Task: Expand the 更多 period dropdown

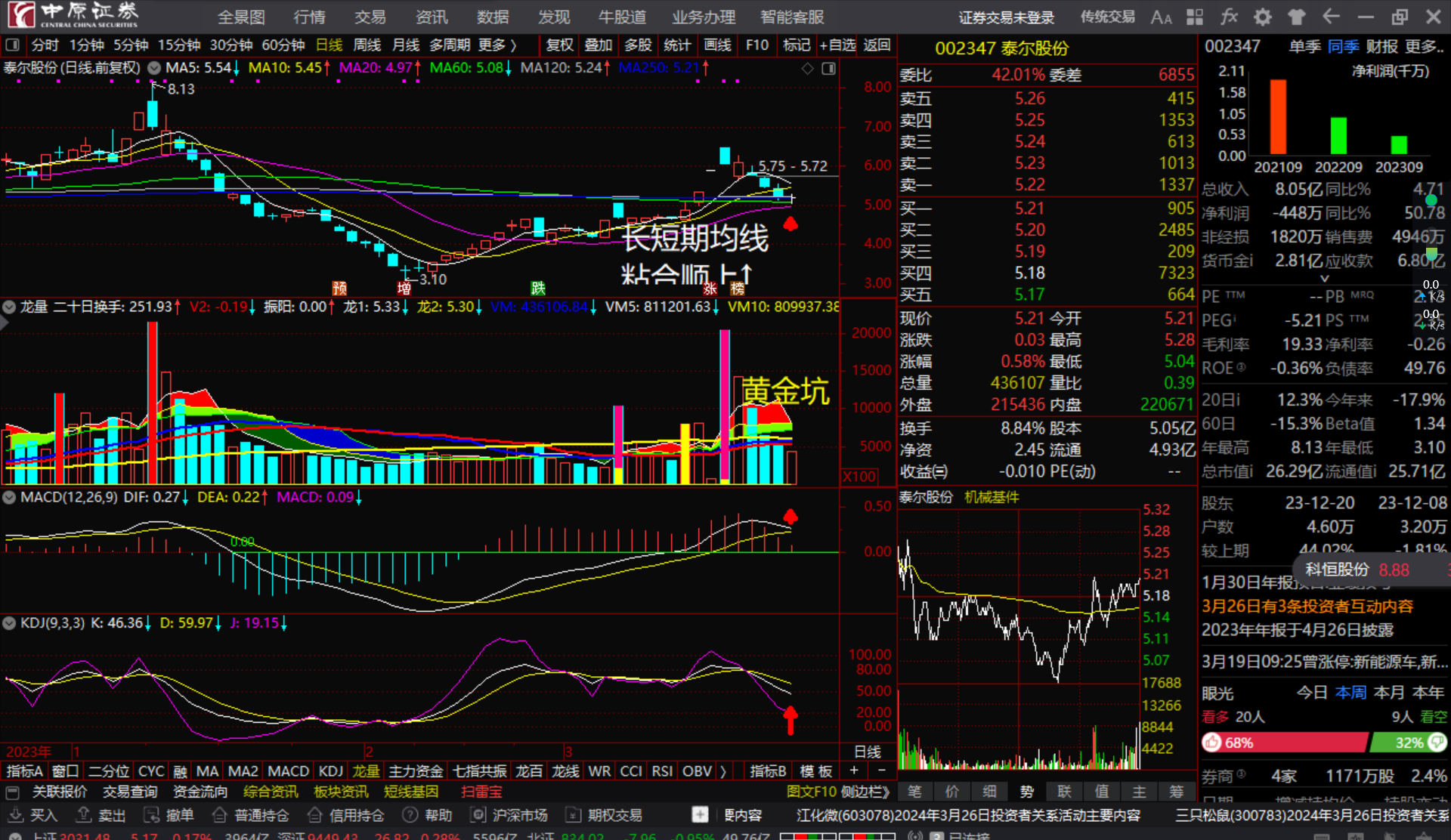Action: (497, 45)
